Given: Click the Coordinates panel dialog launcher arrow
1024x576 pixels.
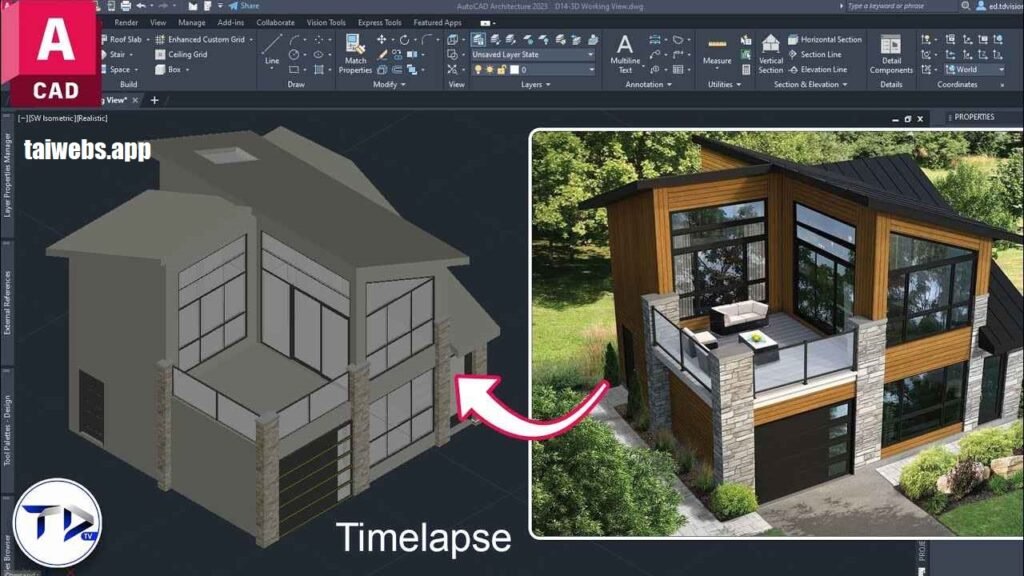Looking at the screenshot, I should [1002, 85].
